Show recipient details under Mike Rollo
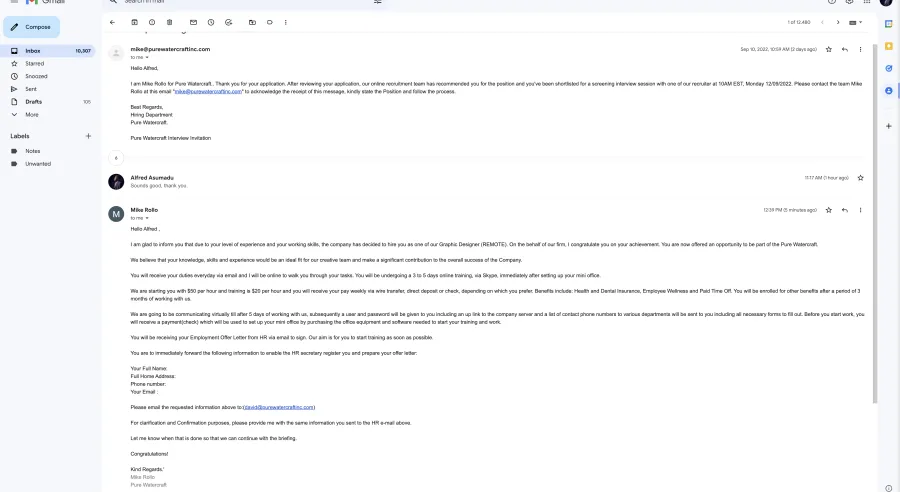This screenshot has width=900, height=492. click(147, 218)
